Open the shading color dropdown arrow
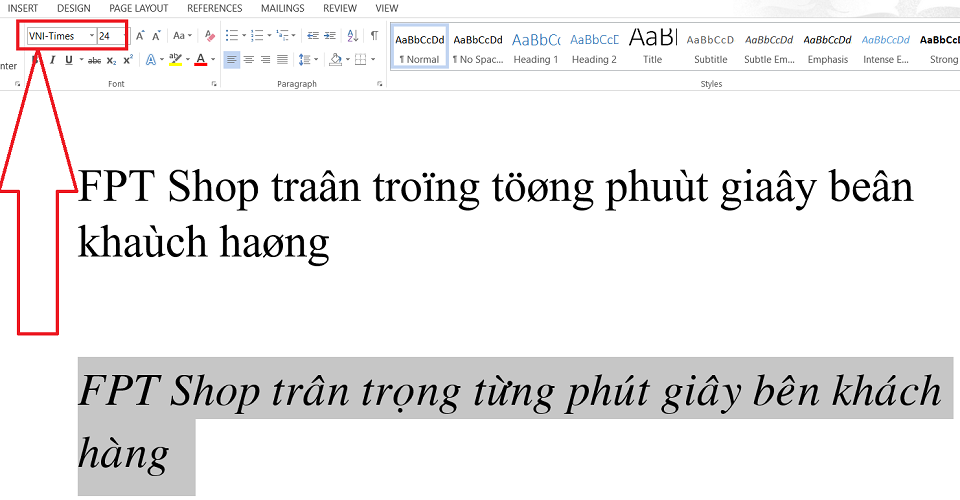The width and height of the screenshot is (960, 500). pos(347,60)
